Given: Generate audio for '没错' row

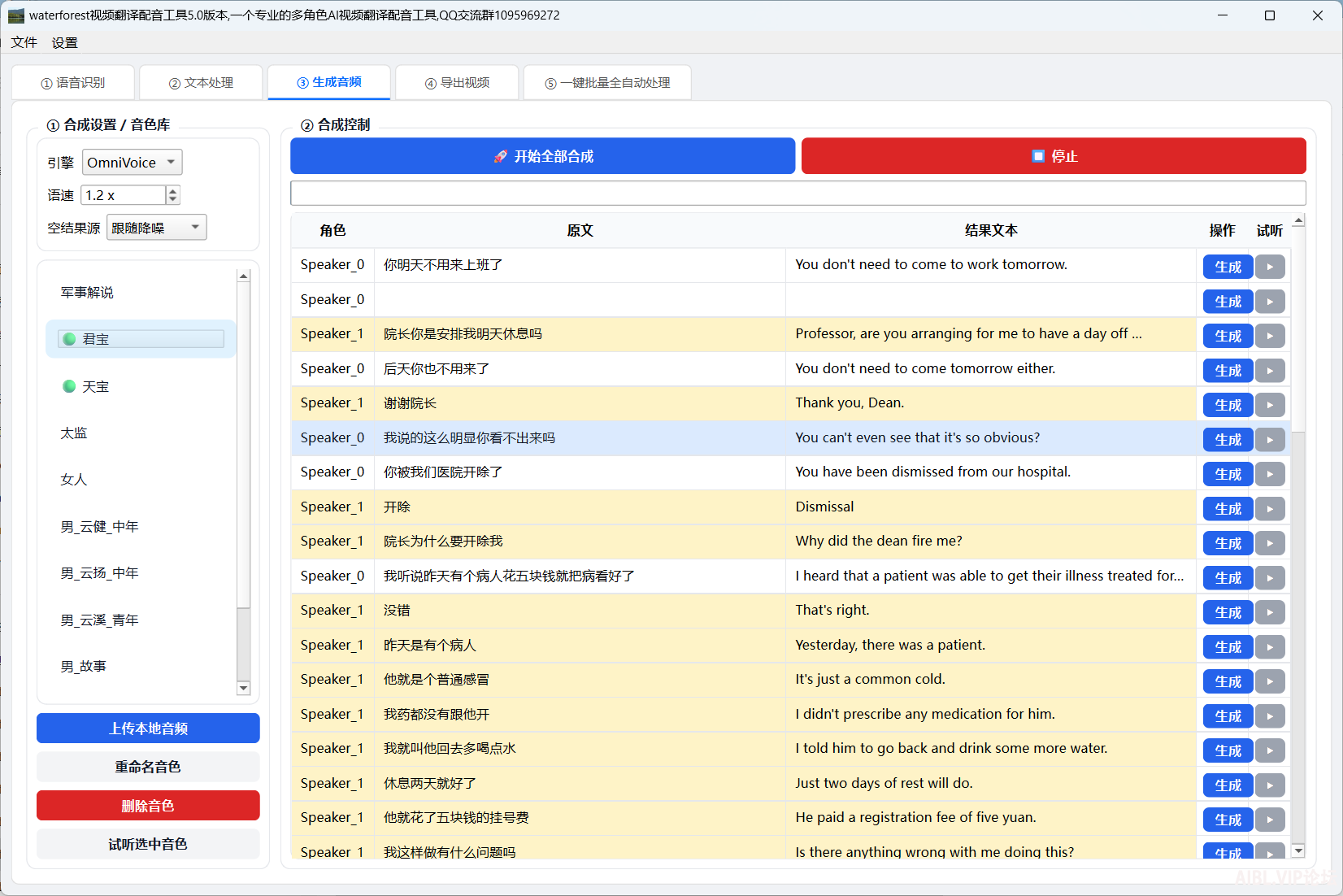Looking at the screenshot, I should (x=1228, y=612).
